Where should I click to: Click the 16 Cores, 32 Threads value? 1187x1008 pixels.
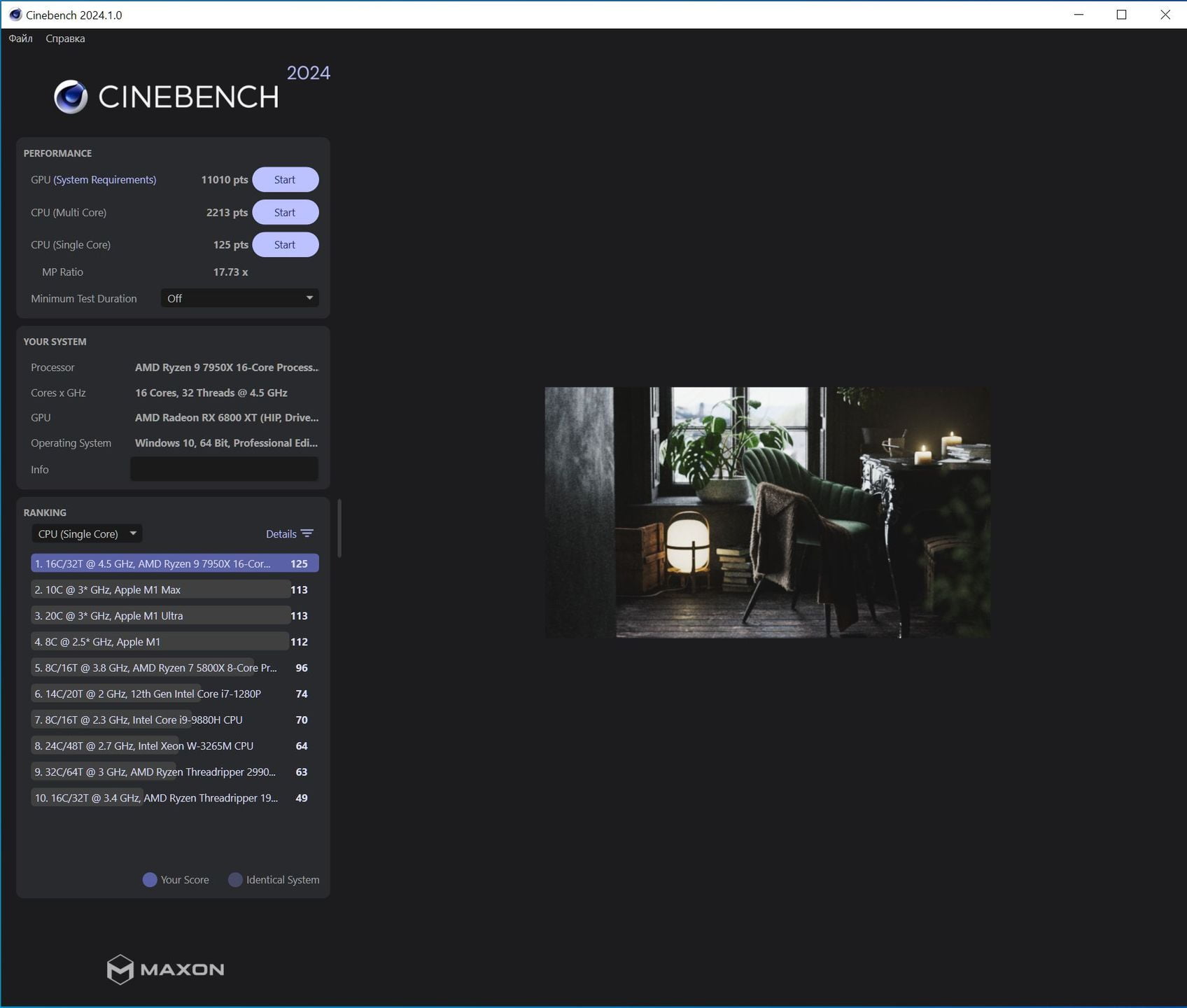click(211, 393)
